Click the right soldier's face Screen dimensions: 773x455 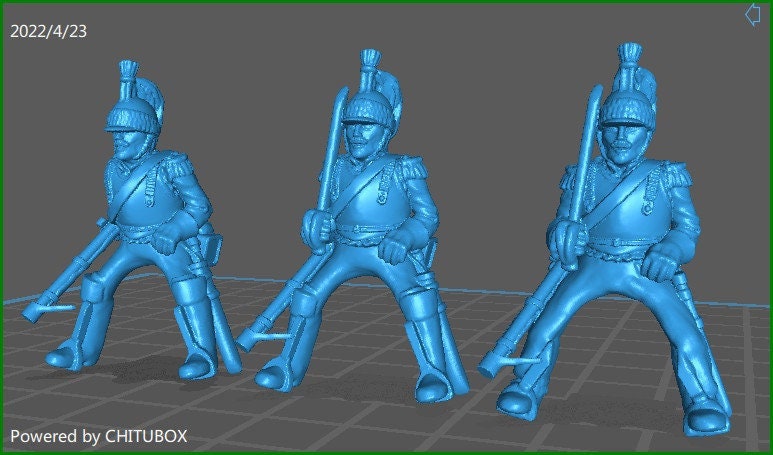(x=622, y=138)
